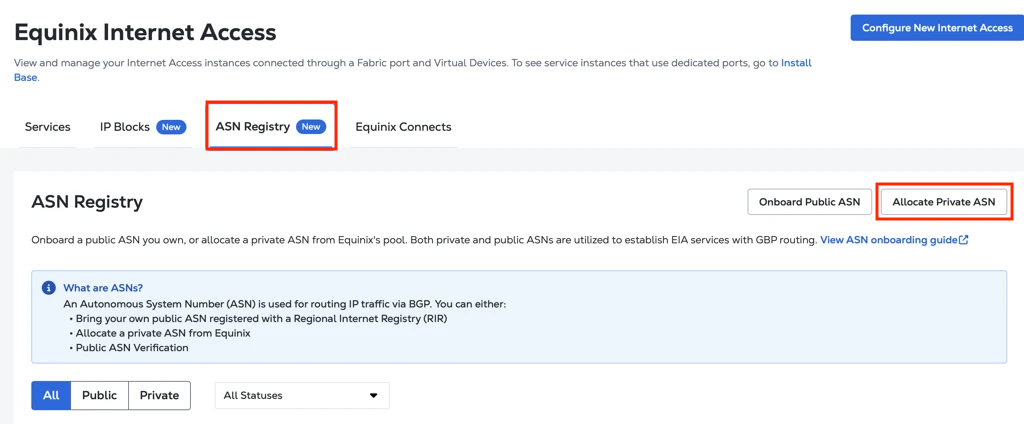This screenshot has height=424, width=1024.
Task: Click Configure New Internet Access button
Action: click(937, 28)
